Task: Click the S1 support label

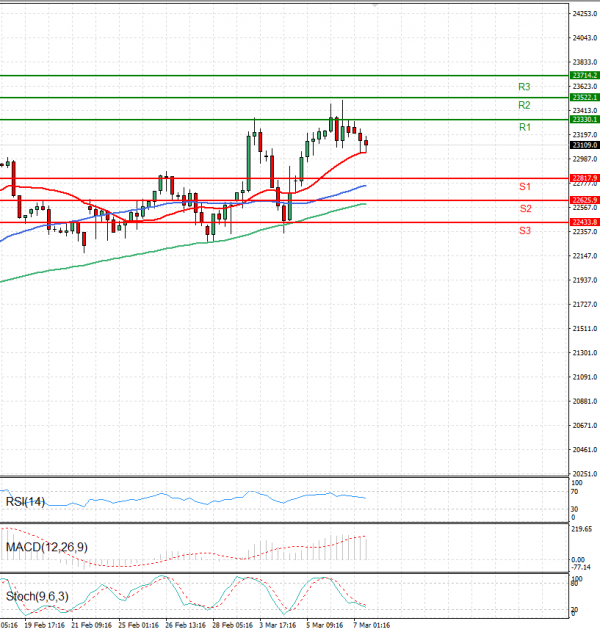Action: 525,187
